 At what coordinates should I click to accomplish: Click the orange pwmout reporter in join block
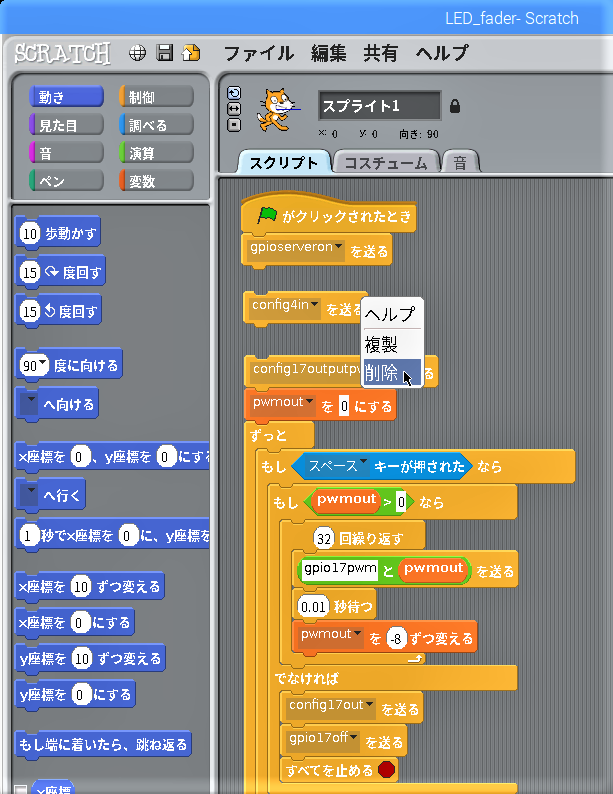pyautogui.click(x=433, y=569)
